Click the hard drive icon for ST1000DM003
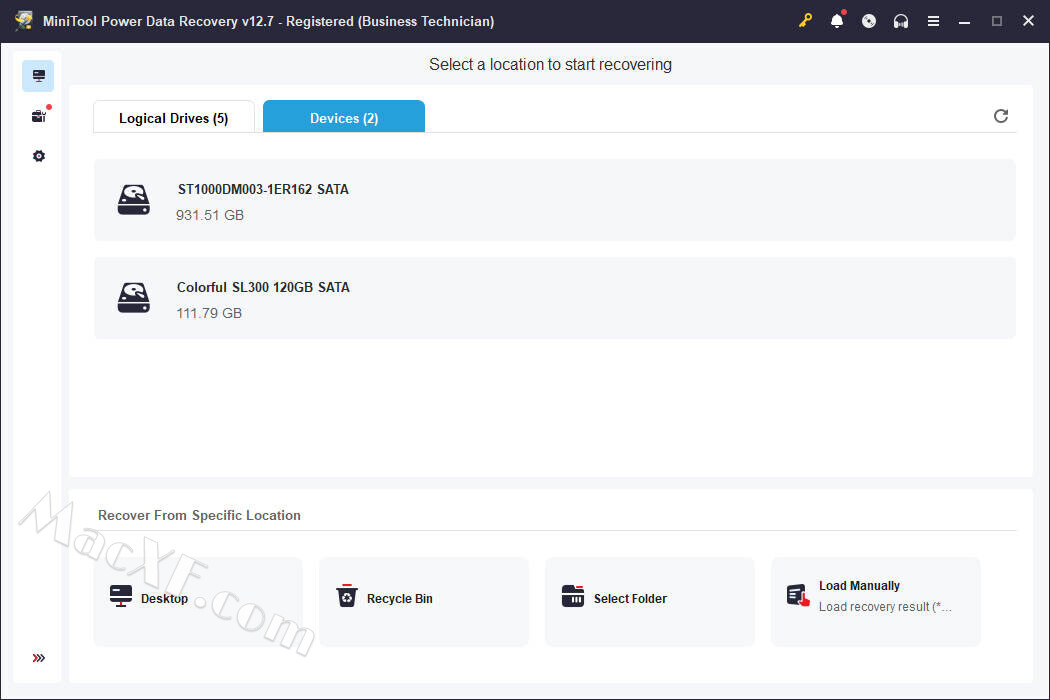This screenshot has height=700, width=1050. click(x=134, y=200)
